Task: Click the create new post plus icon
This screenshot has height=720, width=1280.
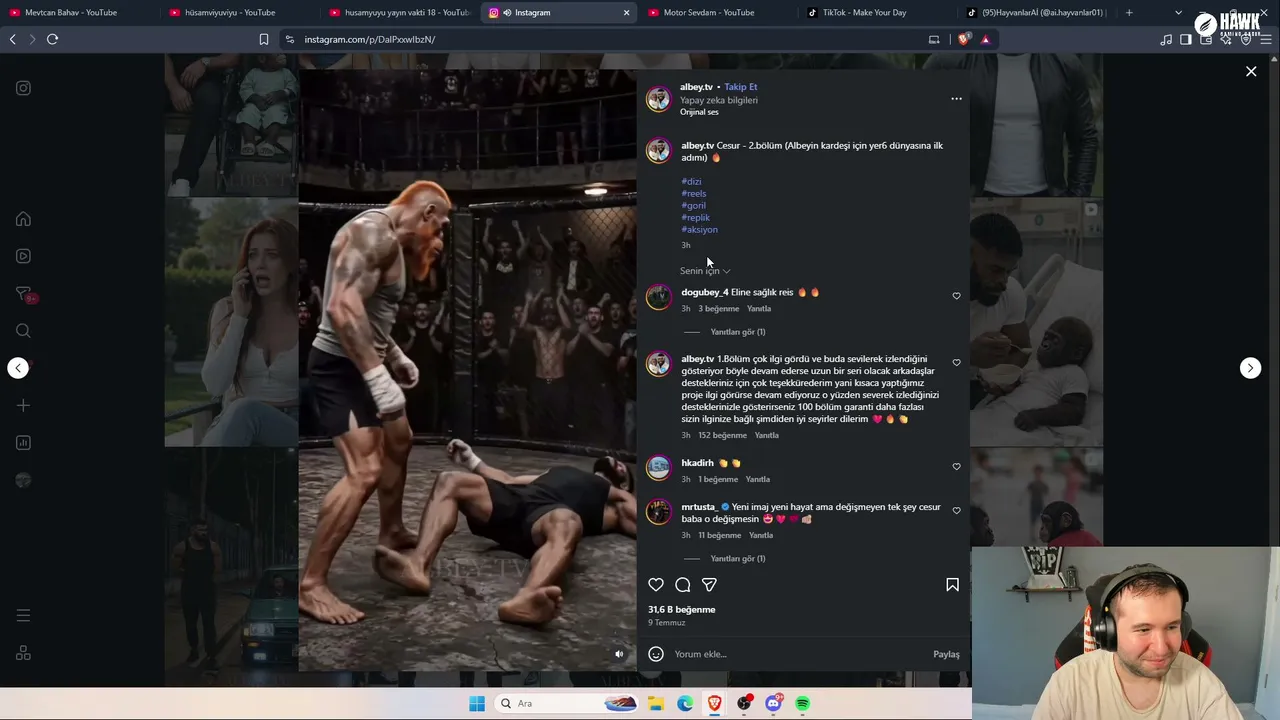Action: click(23, 406)
